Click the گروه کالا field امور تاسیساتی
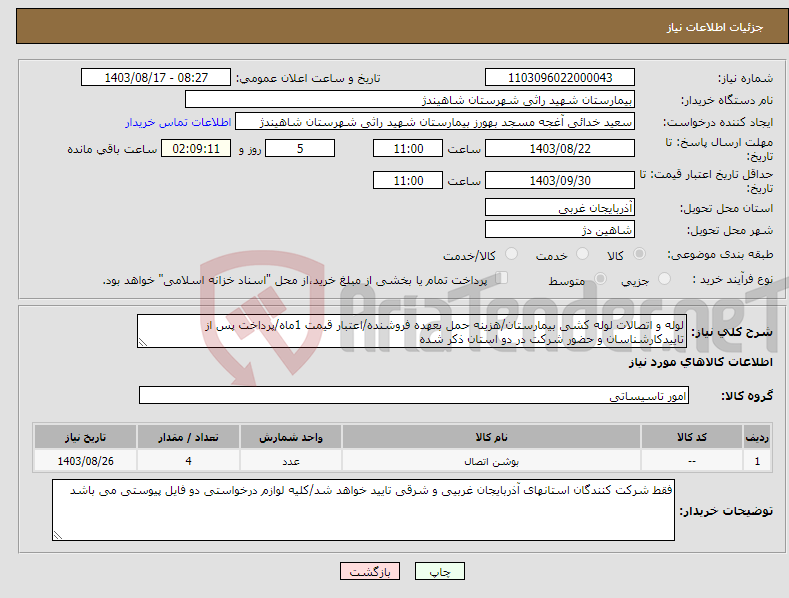789x598 pixels. [x=414, y=396]
